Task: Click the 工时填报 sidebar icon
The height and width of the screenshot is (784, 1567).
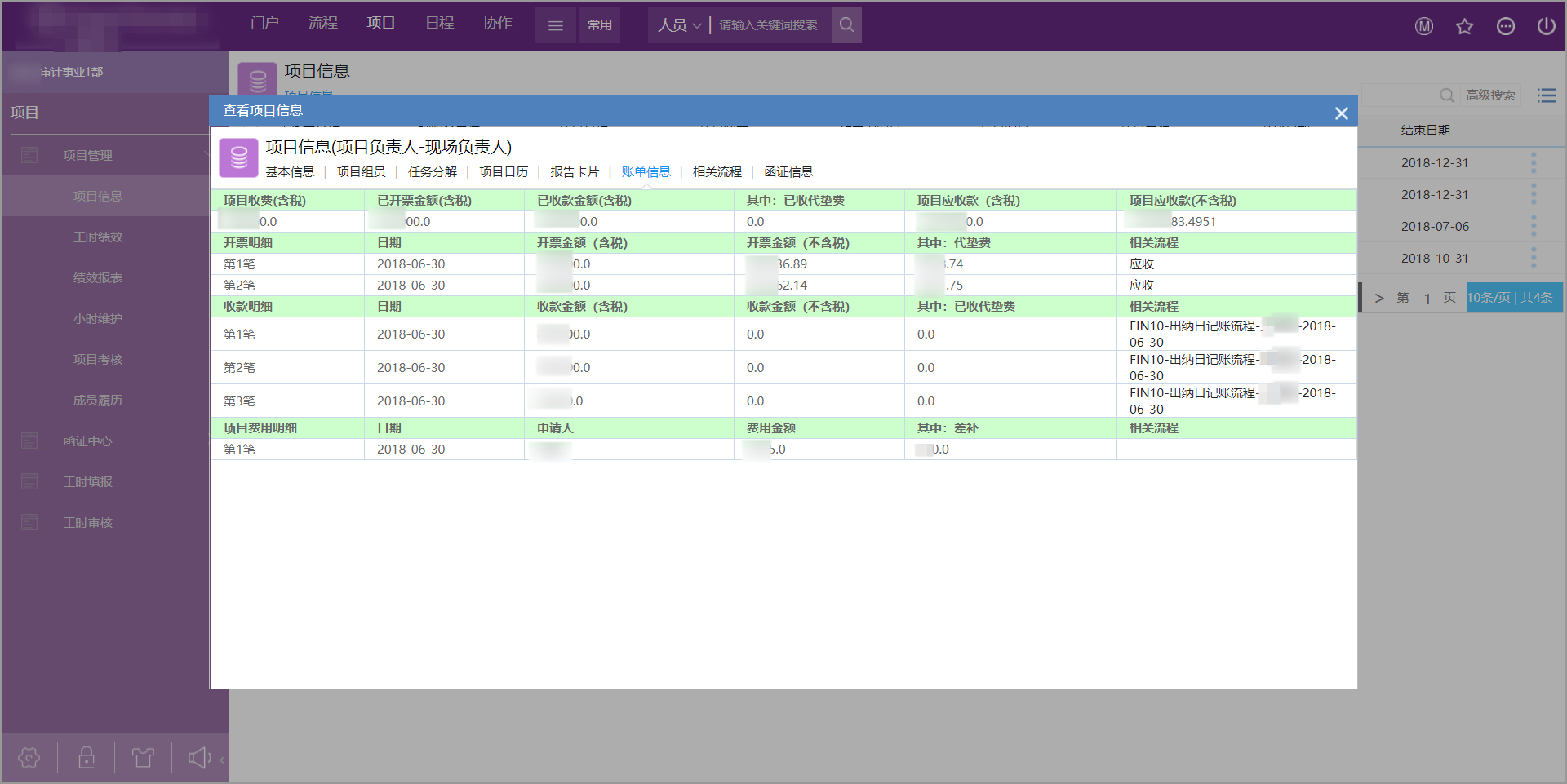Action: (29, 481)
